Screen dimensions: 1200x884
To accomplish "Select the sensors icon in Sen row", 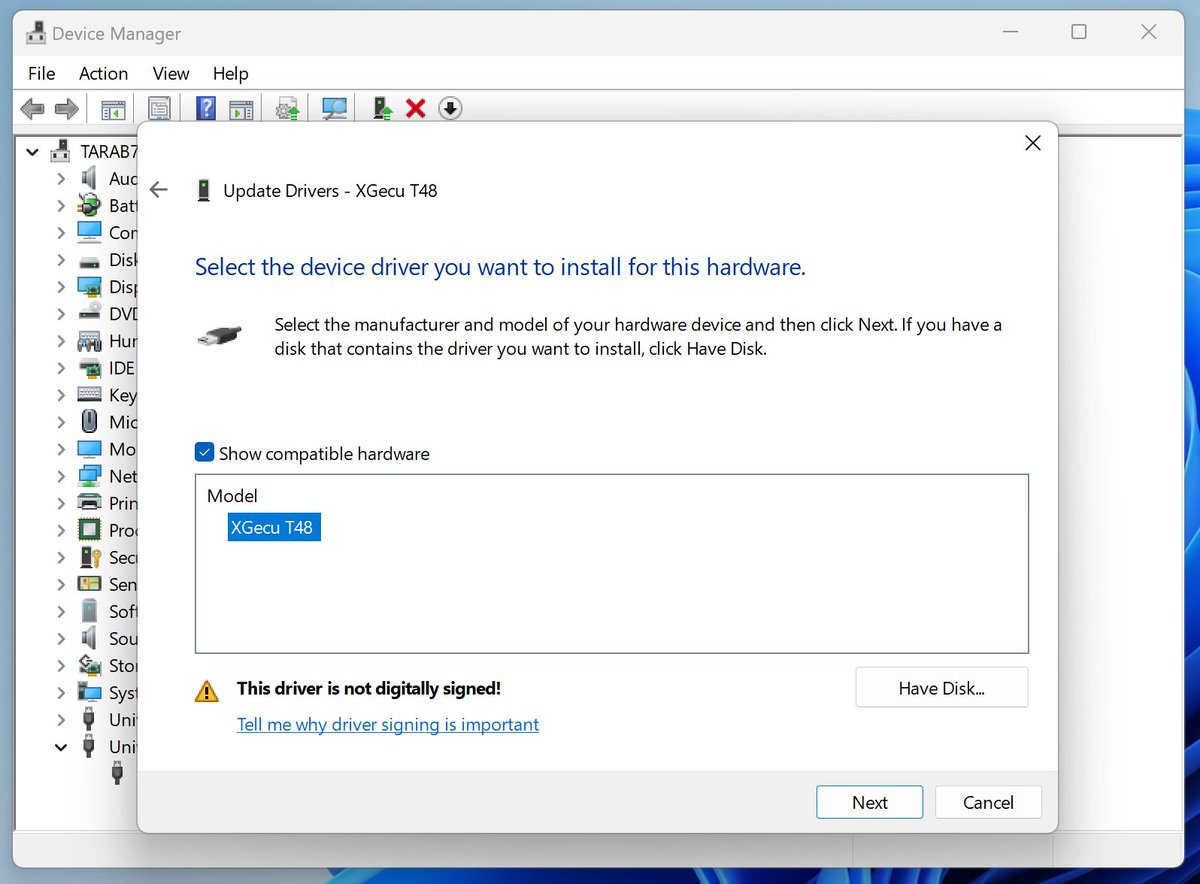I will [89, 584].
